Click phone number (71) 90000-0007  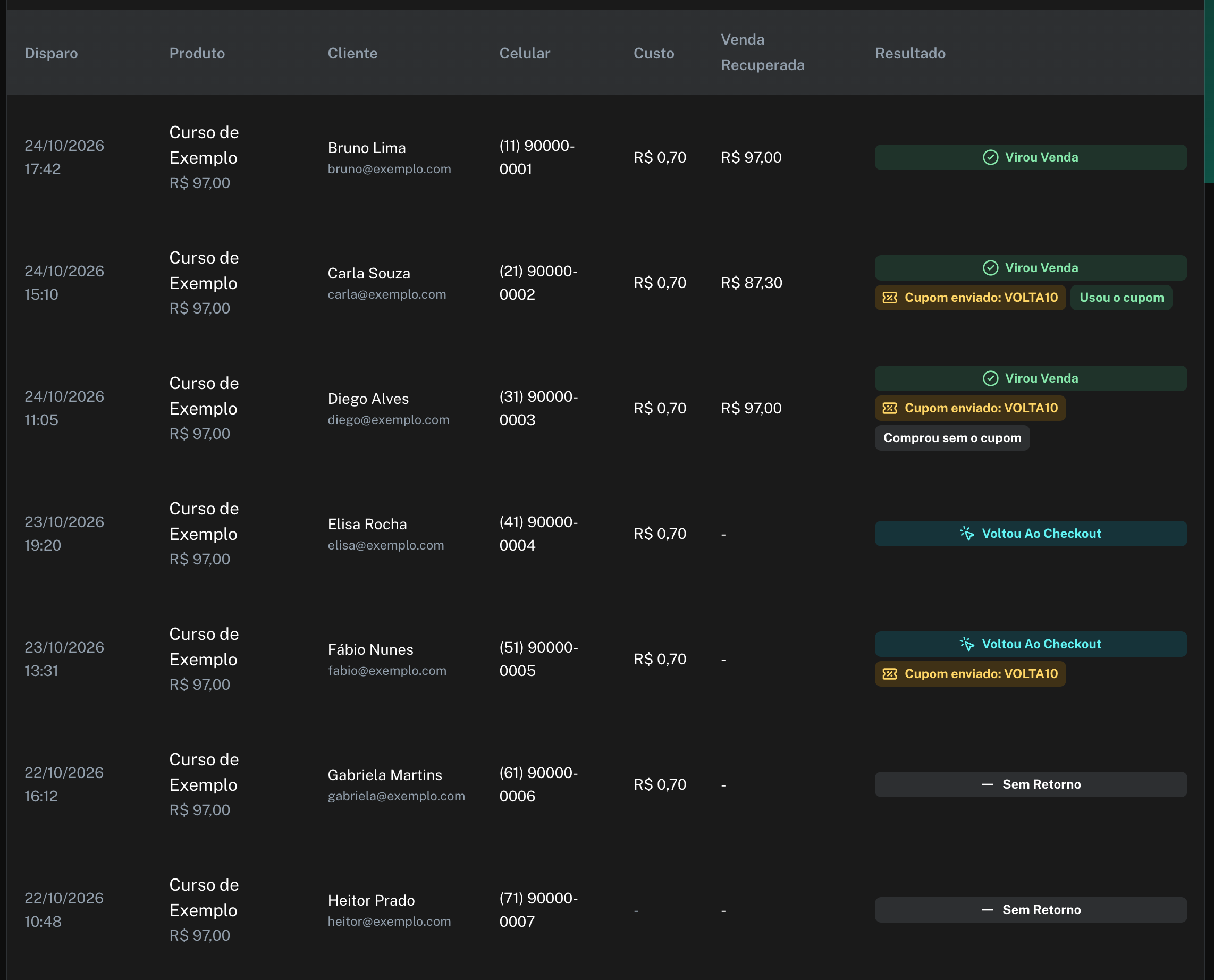pos(538,910)
